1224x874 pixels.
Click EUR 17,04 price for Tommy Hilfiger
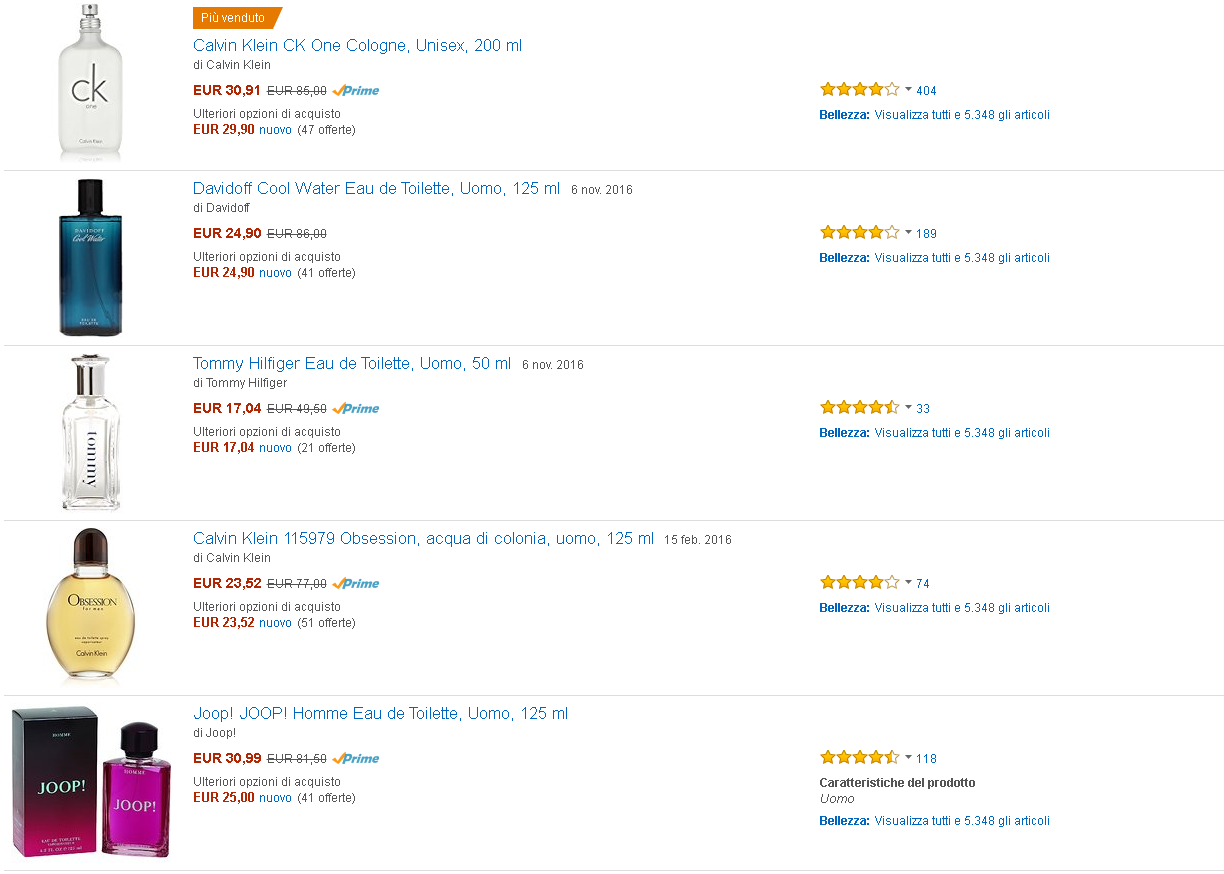click(x=227, y=408)
